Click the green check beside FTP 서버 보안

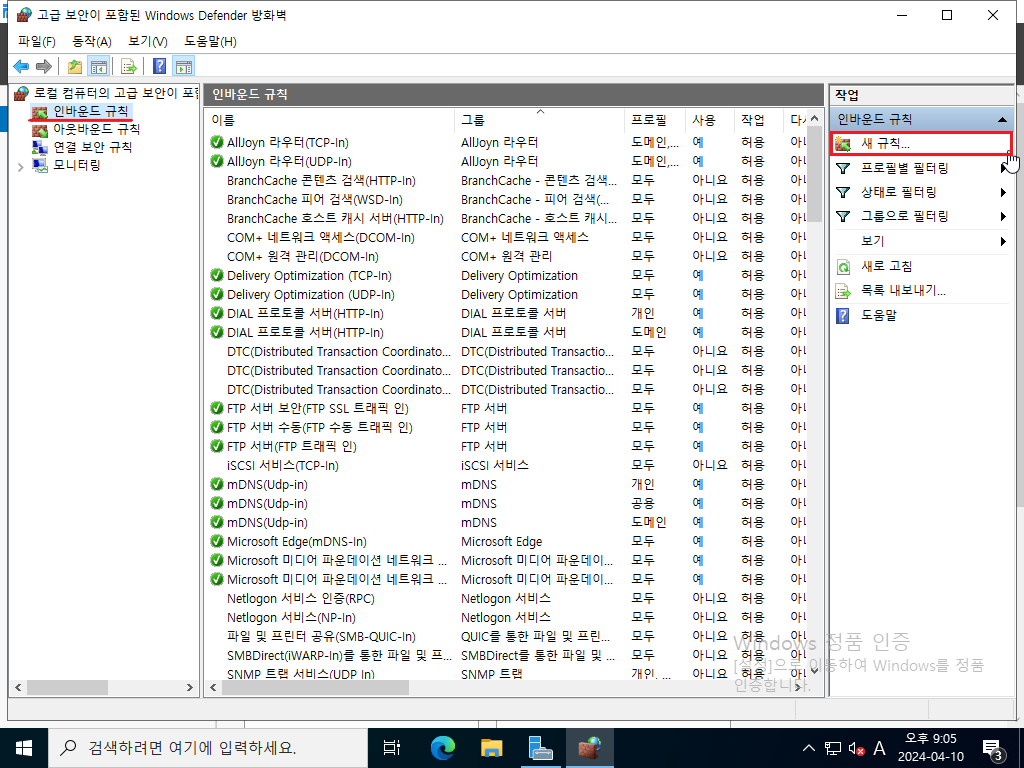coord(217,408)
